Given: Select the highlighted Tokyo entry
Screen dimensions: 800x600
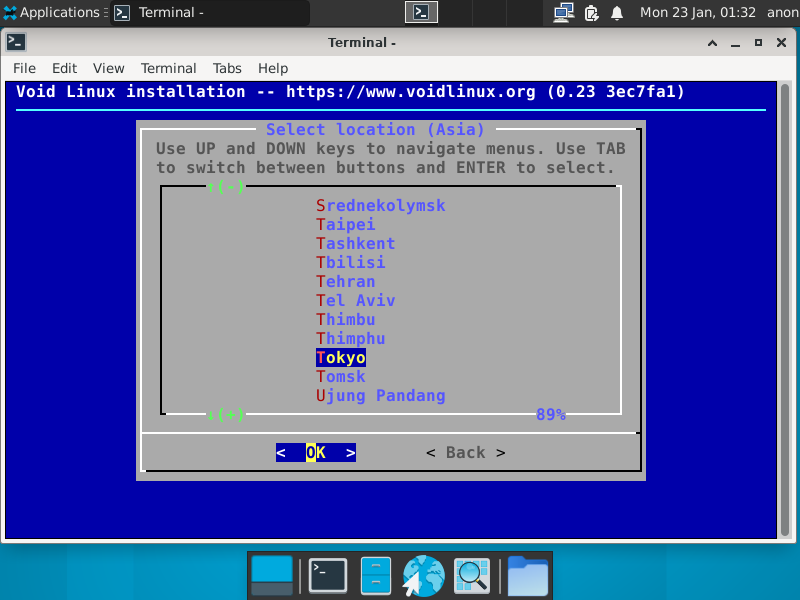Looking at the screenshot, I should [x=341, y=358].
